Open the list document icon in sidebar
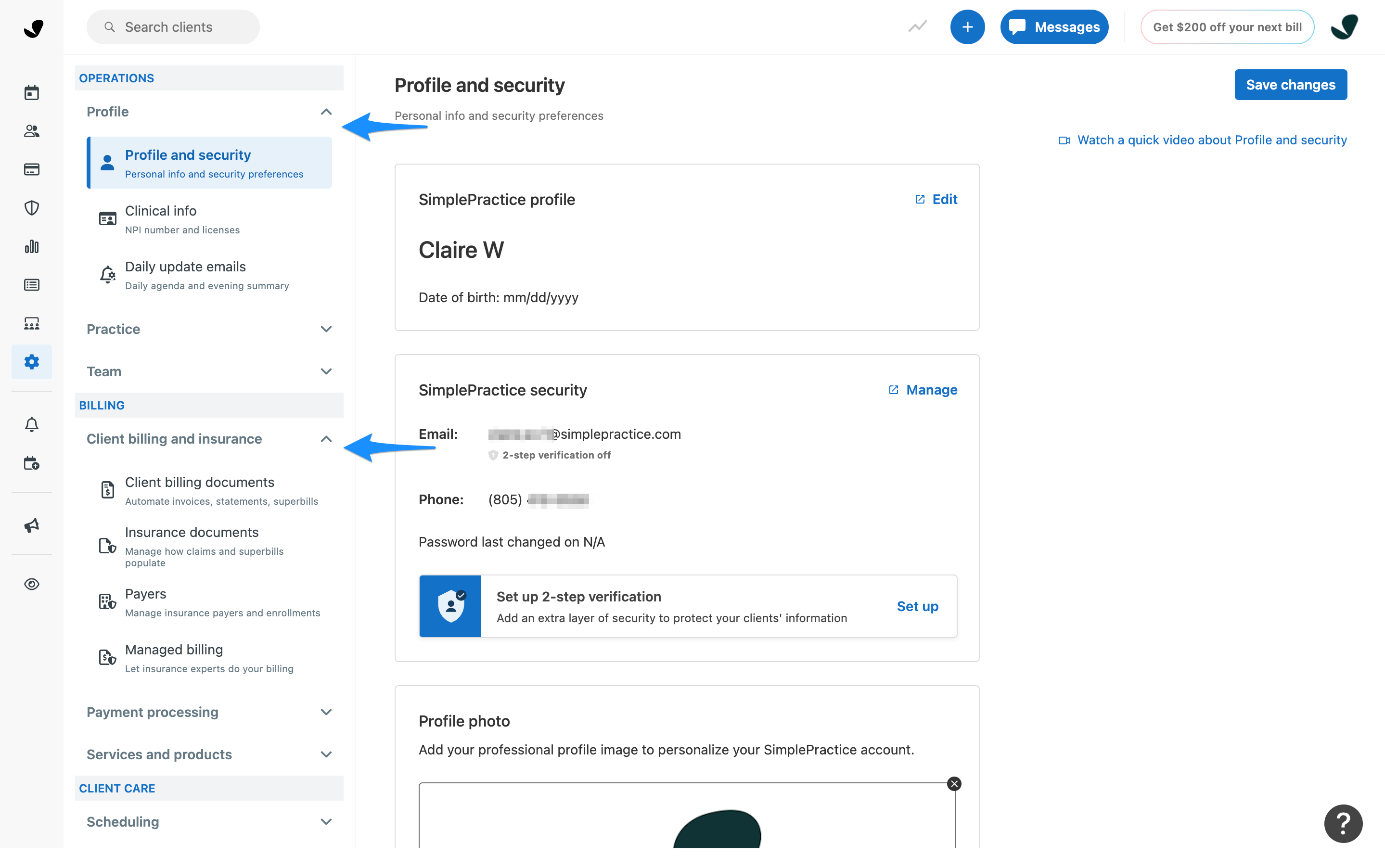Screen dimensions: 1385x868 tap(32, 285)
